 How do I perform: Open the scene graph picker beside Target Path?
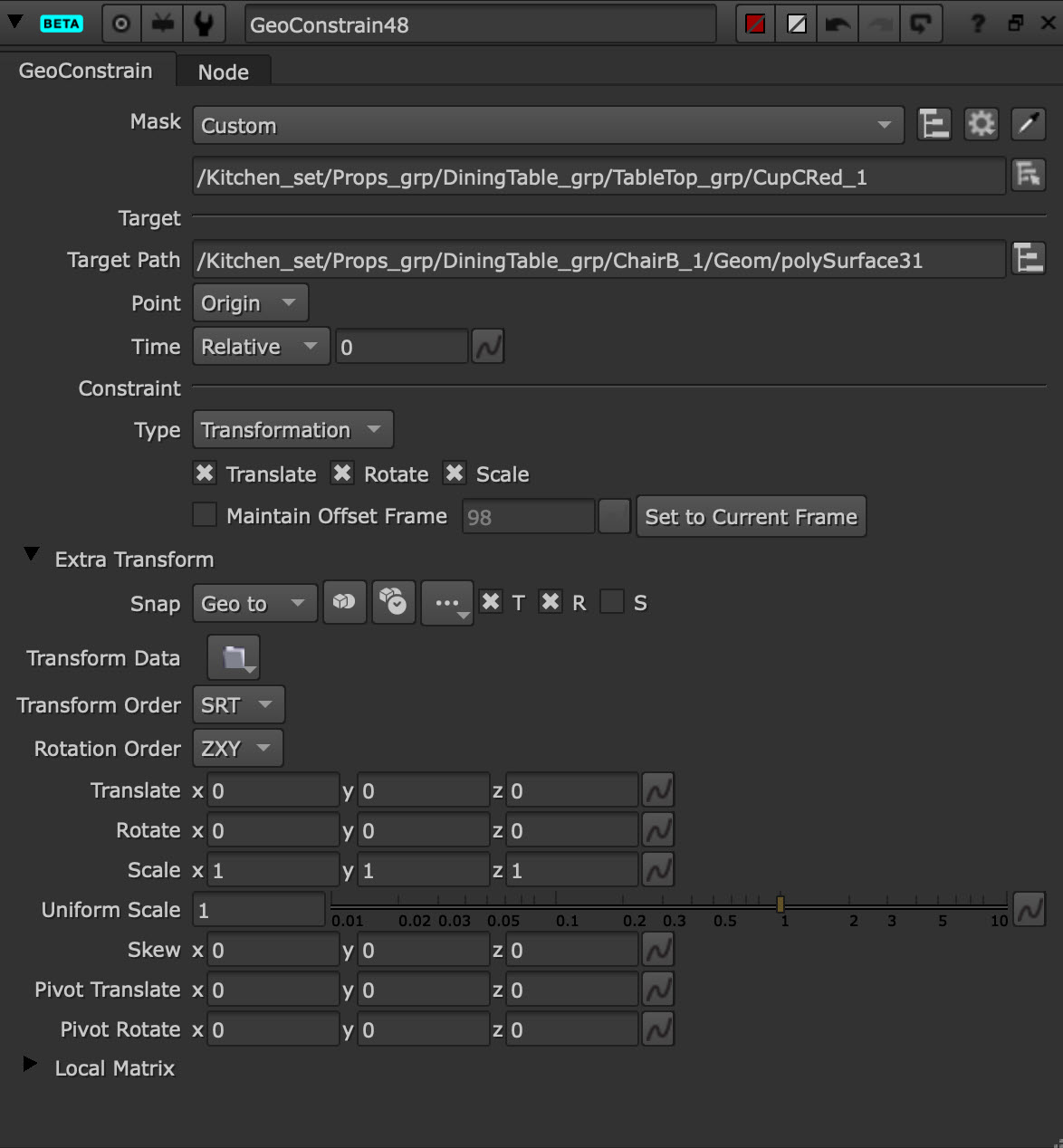tap(1029, 260)
